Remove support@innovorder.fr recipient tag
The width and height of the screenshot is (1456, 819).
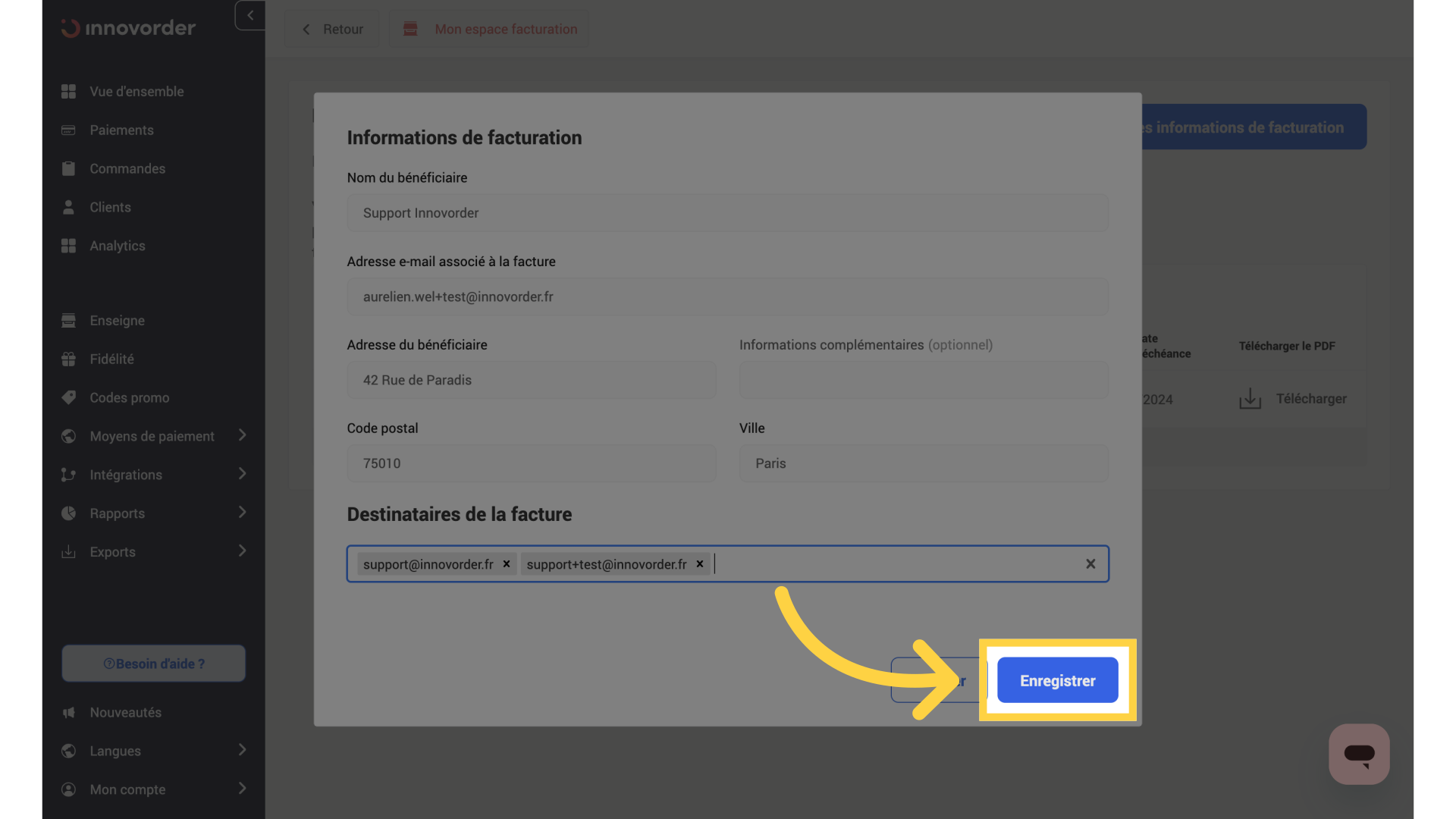click(x=507, y=563)
